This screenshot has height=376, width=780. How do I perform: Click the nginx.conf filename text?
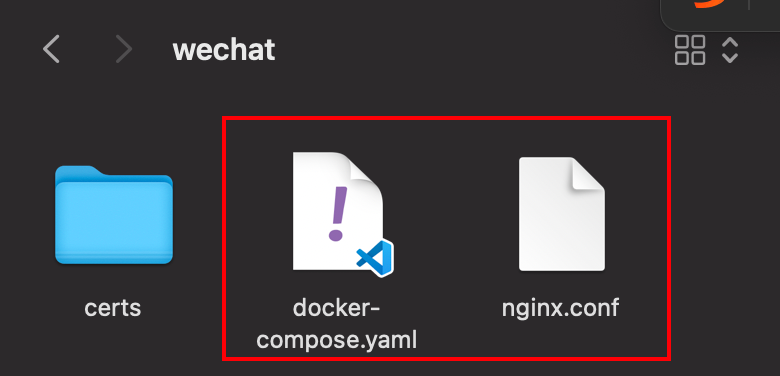click(561, 308)
